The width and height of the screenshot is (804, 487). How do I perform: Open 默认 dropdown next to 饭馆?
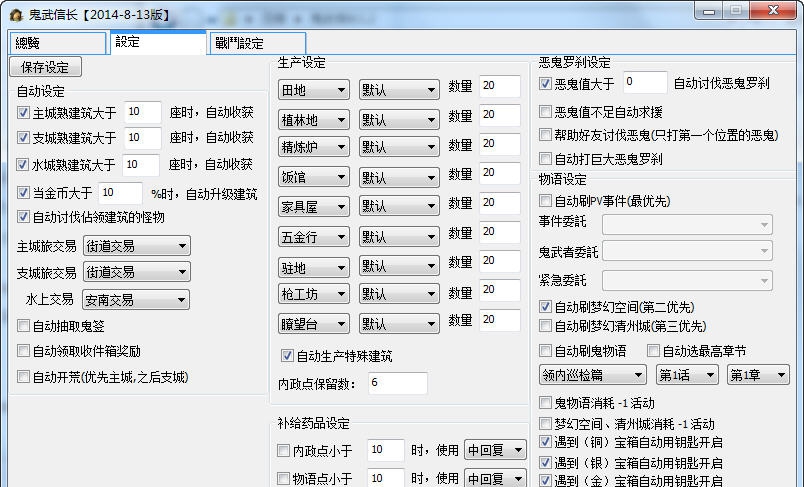point(399,177)
